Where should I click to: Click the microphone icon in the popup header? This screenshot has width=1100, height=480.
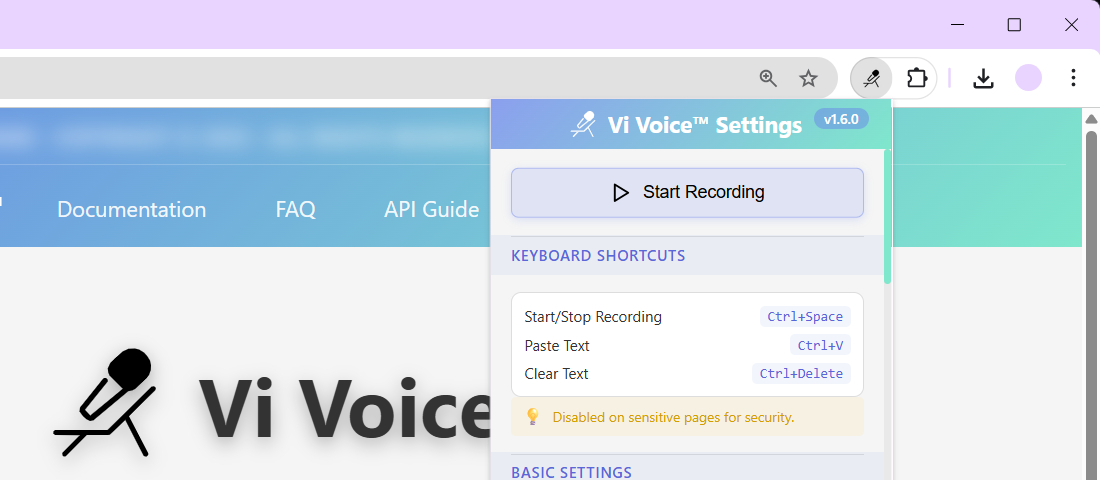tap(584, 125)
